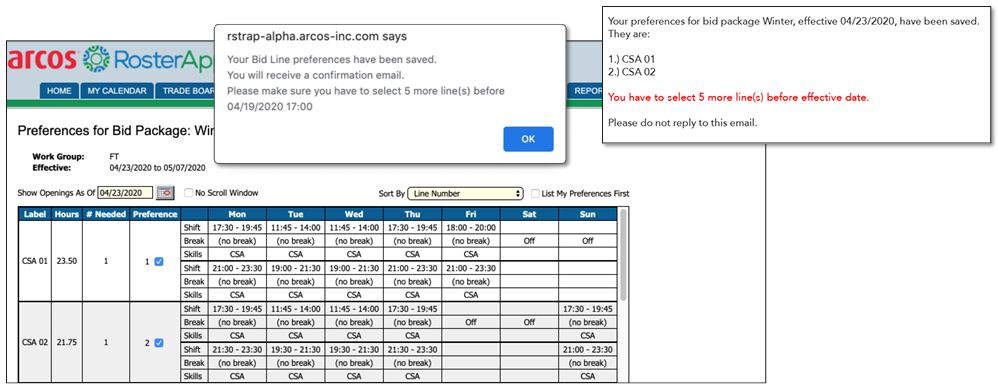The height and width of the screenshot is (388, 998).
Task: Uncheck CSA 02 preference checkbox
Action: click(158, 342)
